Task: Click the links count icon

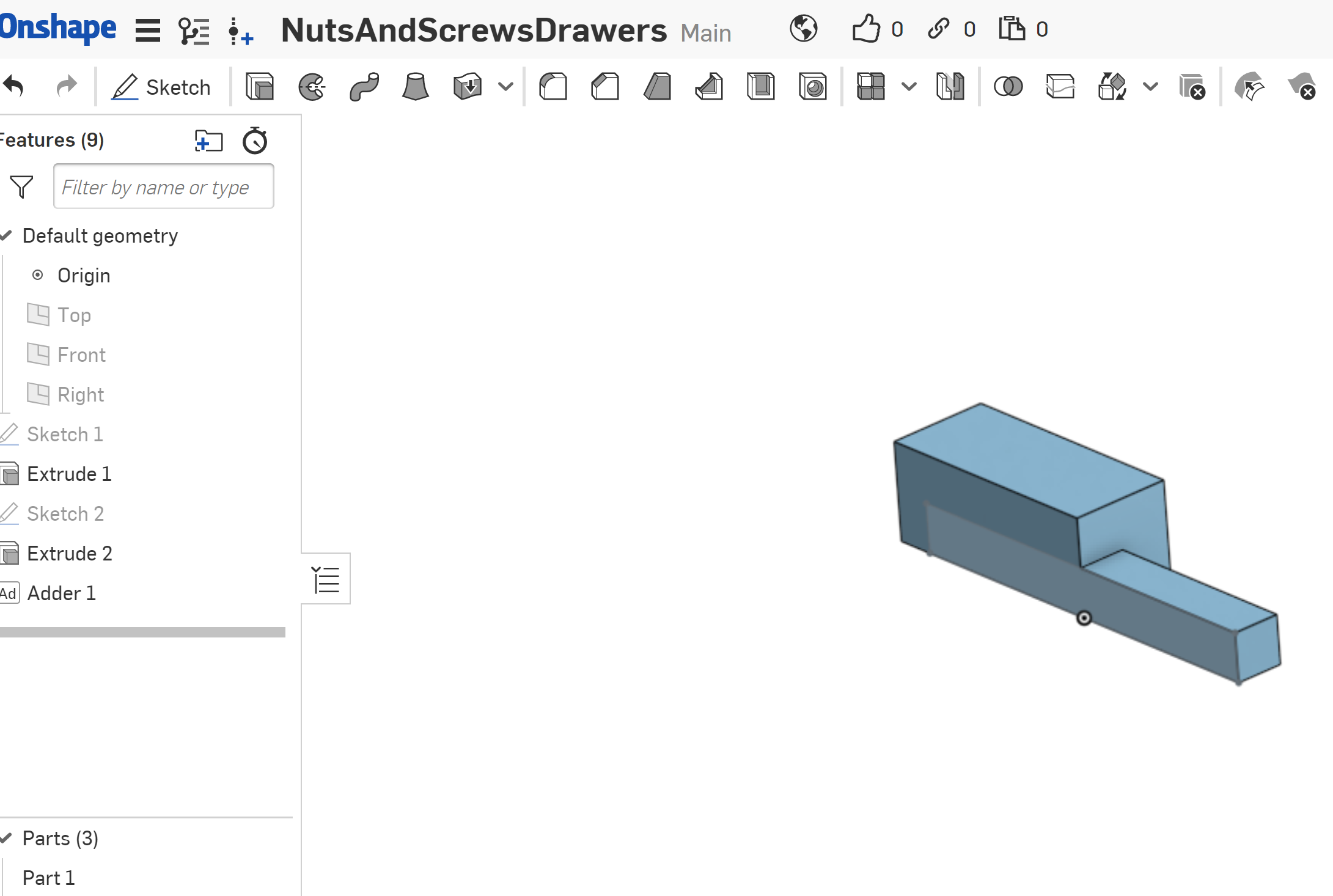Action: click(x=938, y=29)
